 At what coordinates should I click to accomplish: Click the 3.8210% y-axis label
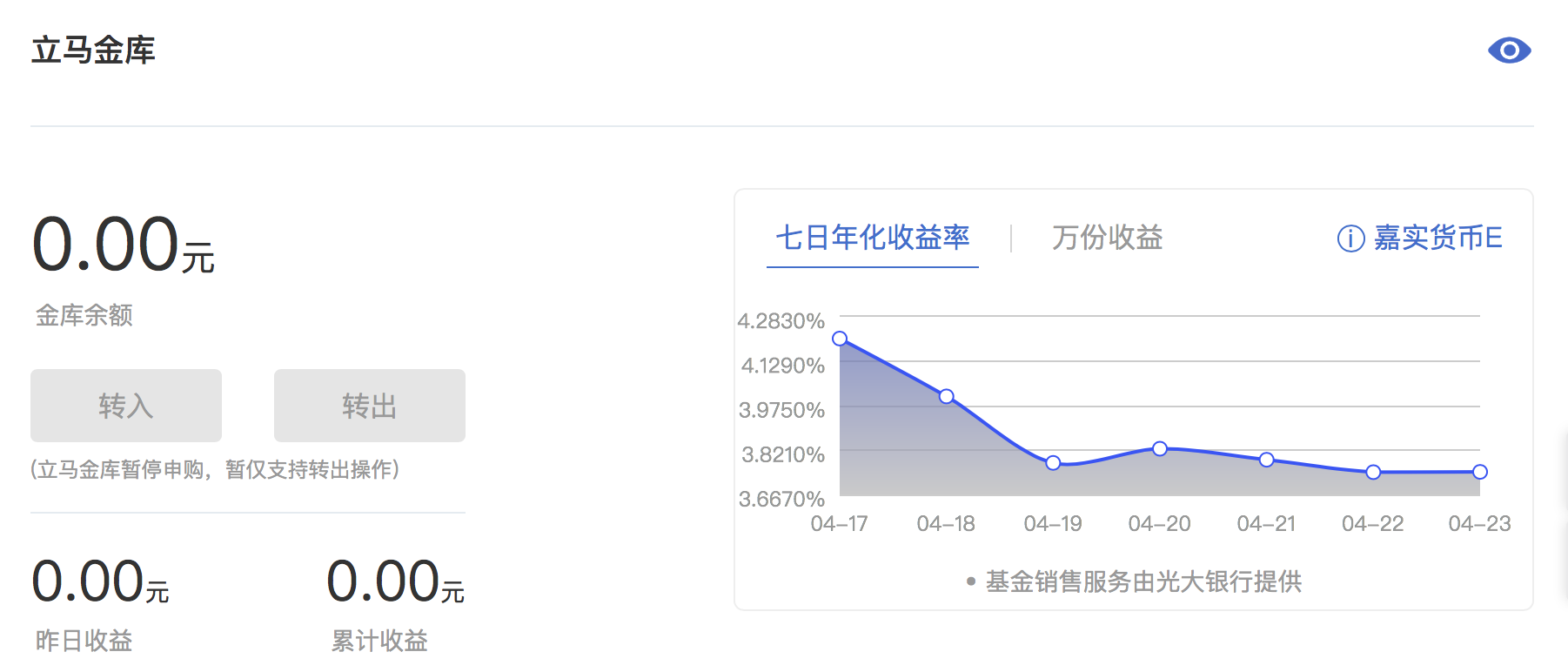pyautogui.click(x=782, y=454)
